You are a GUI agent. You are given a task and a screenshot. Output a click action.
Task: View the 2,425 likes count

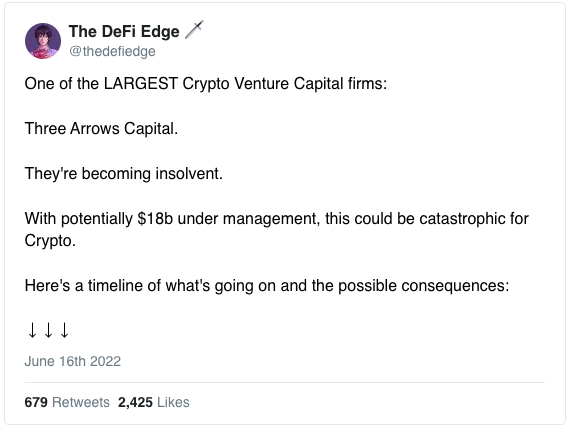(135, 402)
